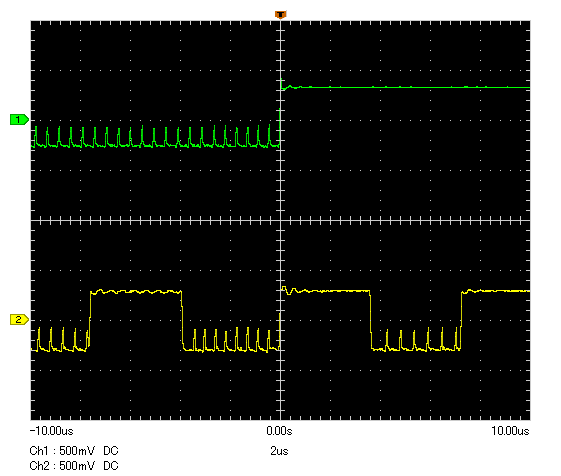Screen dimensions: 561x476
Task: Click the green flat trace after trigger
Action: (x=406, y=87)
